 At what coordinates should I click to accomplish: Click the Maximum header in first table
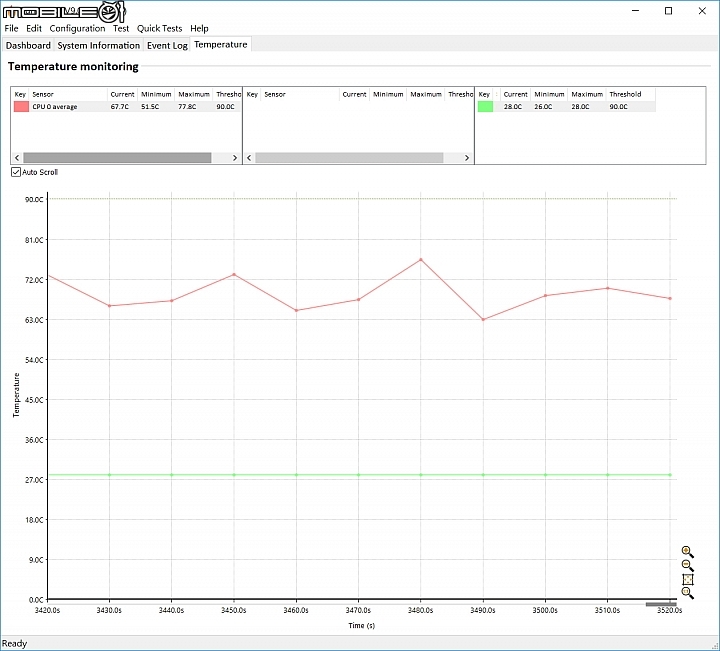(x=194, y=94)
